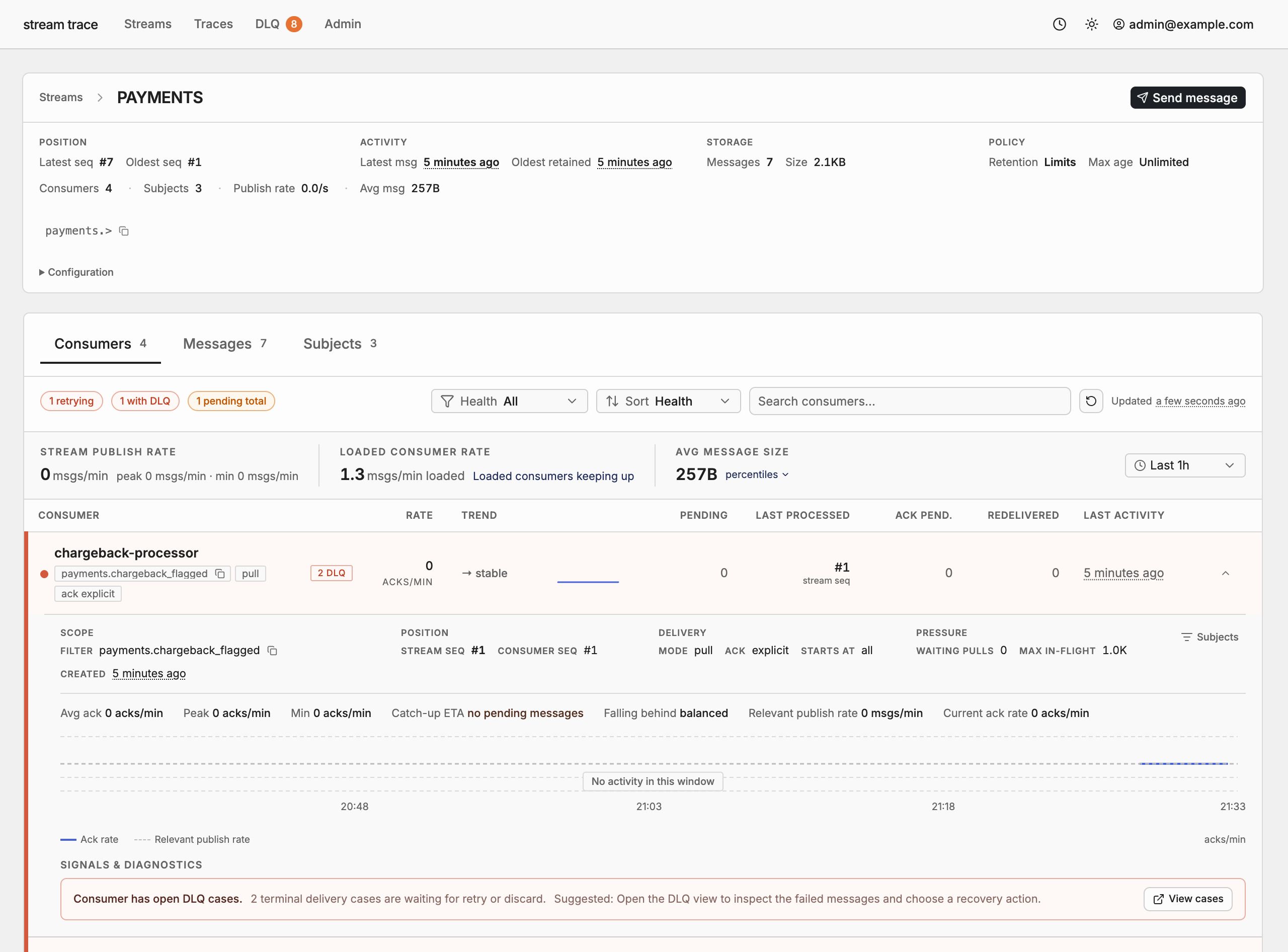Toggle the 1 retrying filter chip

[x=71, y=401]
